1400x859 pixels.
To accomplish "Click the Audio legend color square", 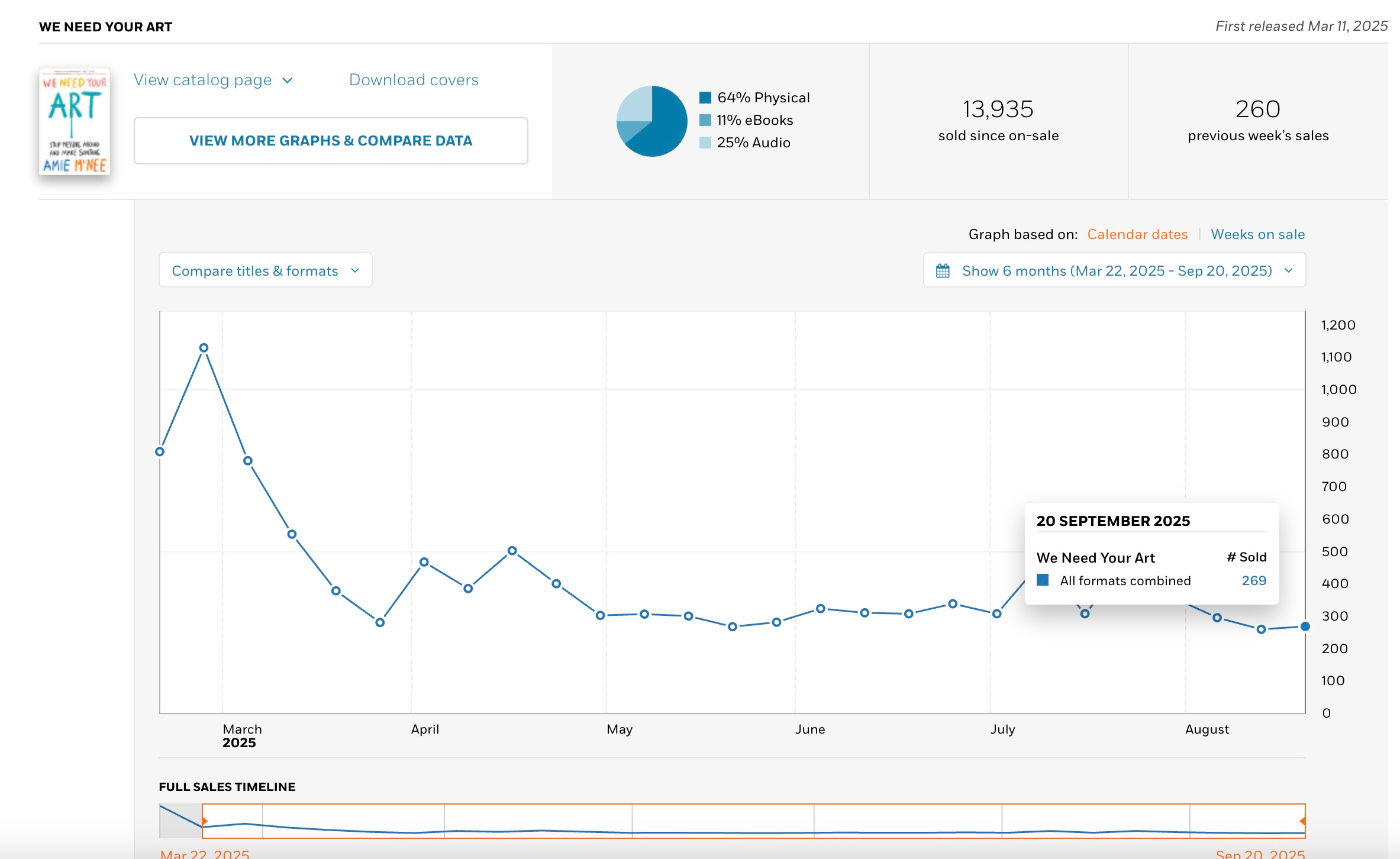I will pyautogui.click(x=705, y=143).
